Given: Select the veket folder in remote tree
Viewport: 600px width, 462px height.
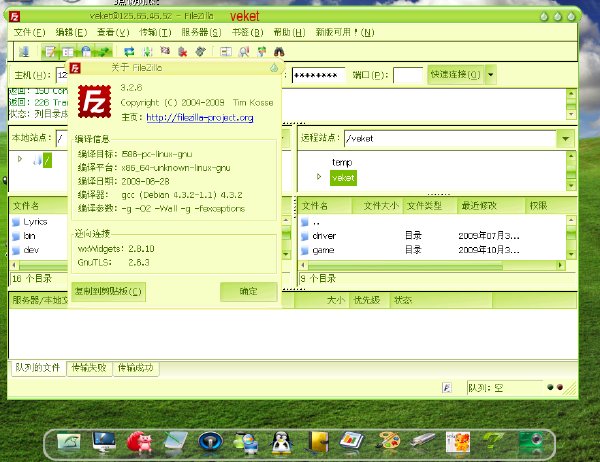Looking at the screenshot, I should [343, 178].
